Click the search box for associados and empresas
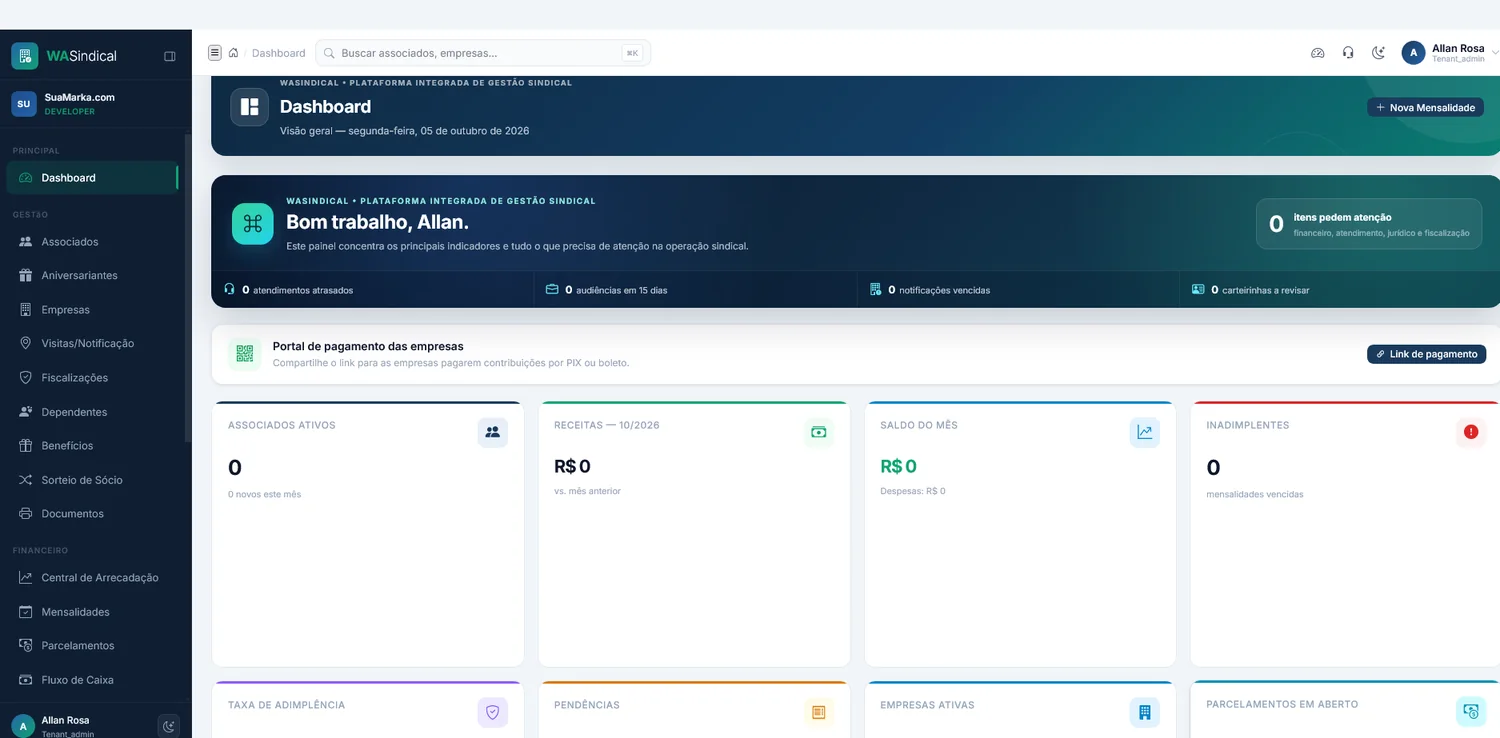This screenshot has height=738, width=1500. pyautogui.click(x=483, y=53)
